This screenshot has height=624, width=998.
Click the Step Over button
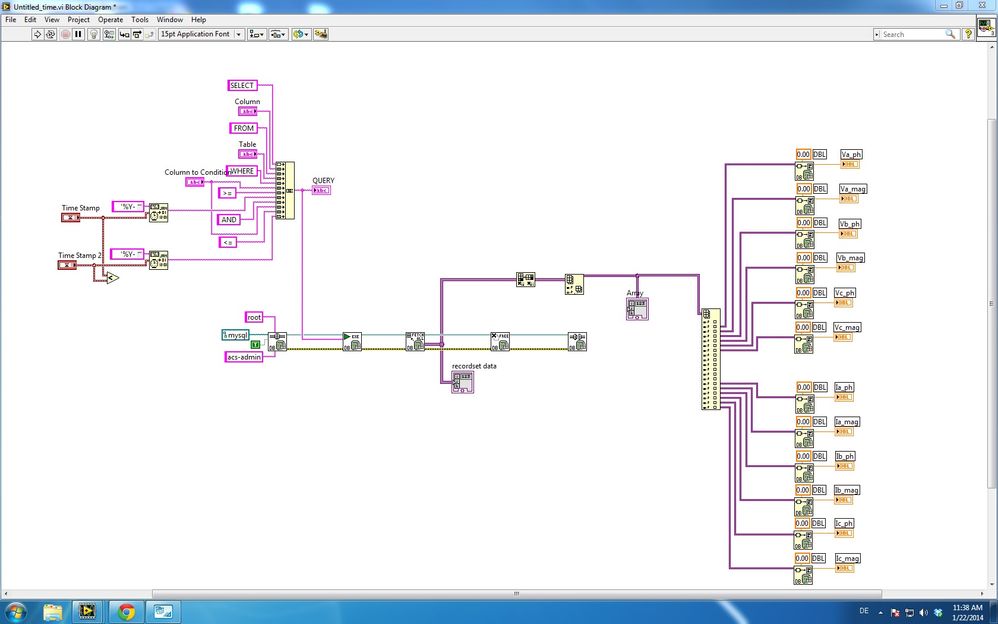[137, 34]
